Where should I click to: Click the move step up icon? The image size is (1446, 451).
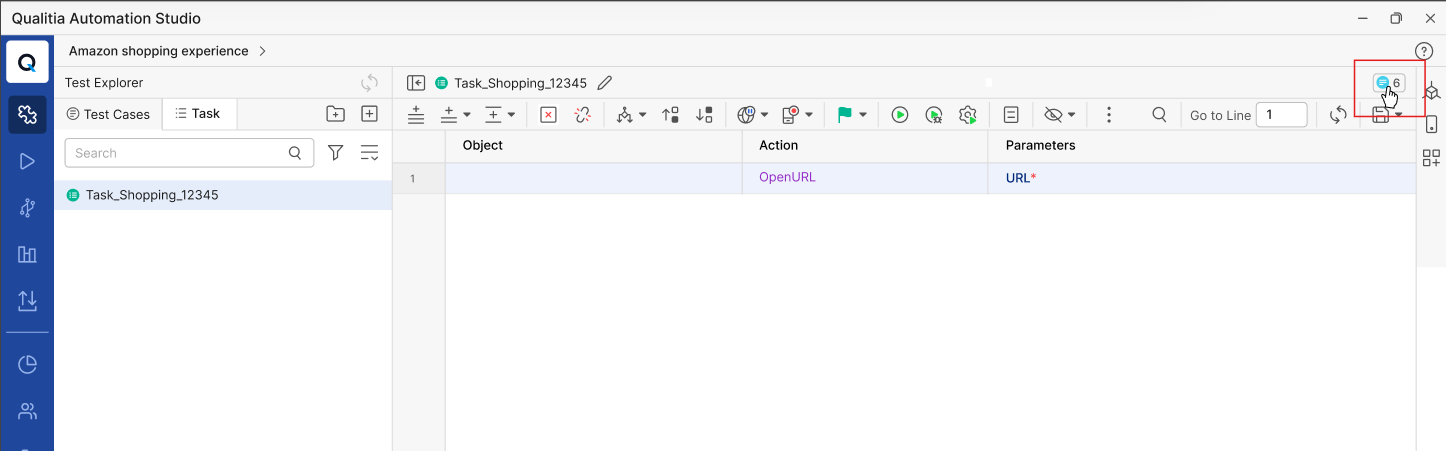point(671,115)
